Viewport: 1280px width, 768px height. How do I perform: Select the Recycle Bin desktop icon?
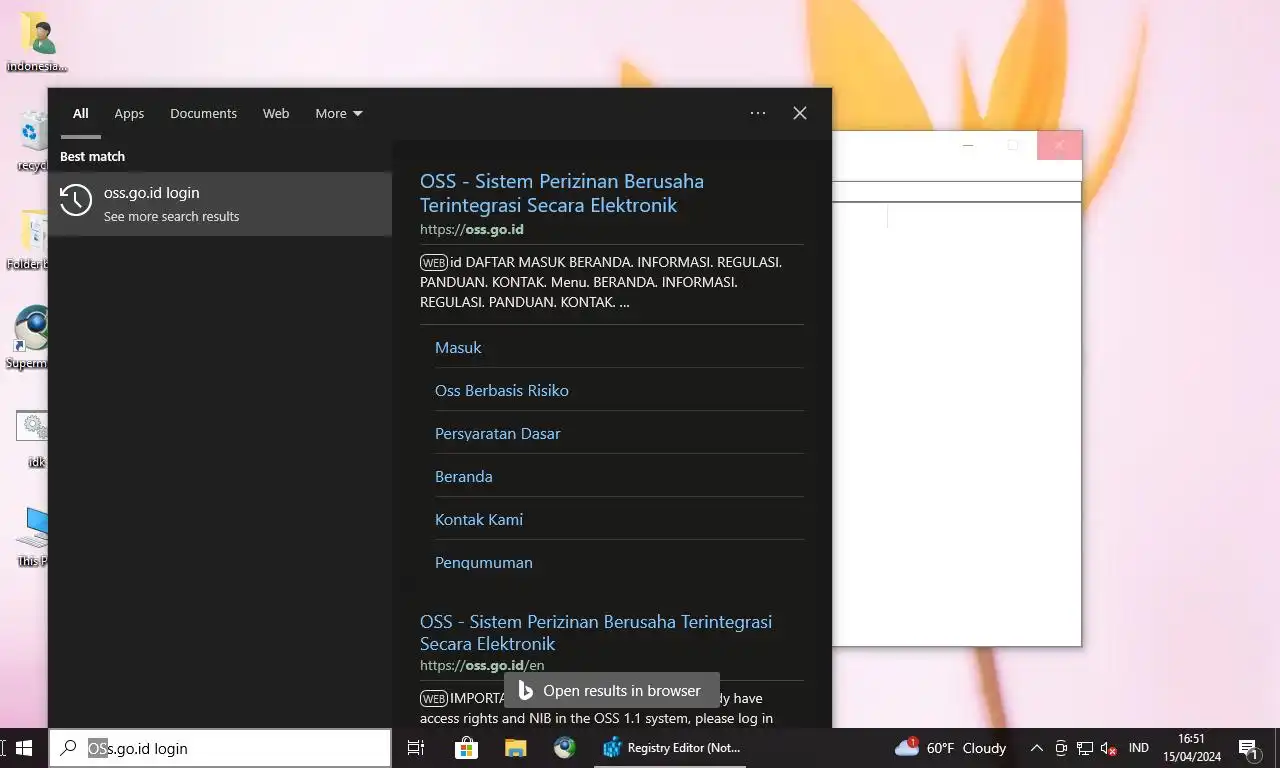(x=35, y=140)
